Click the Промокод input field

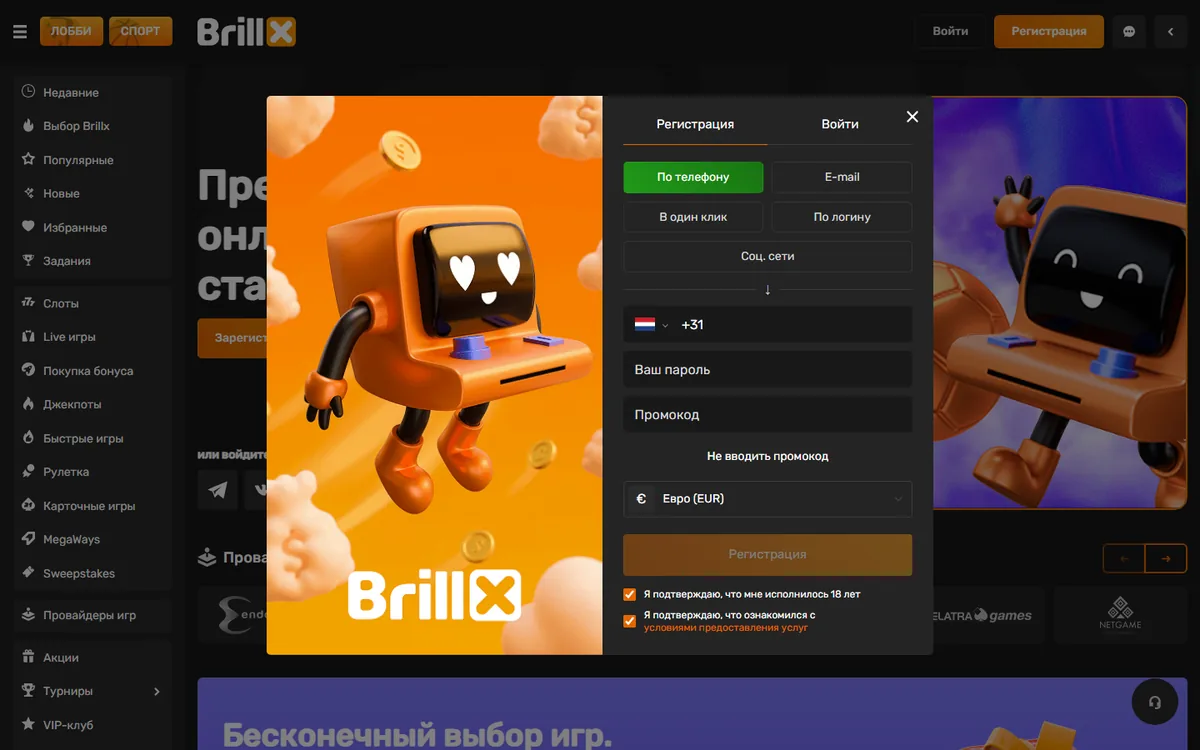[x=767, y=415]
